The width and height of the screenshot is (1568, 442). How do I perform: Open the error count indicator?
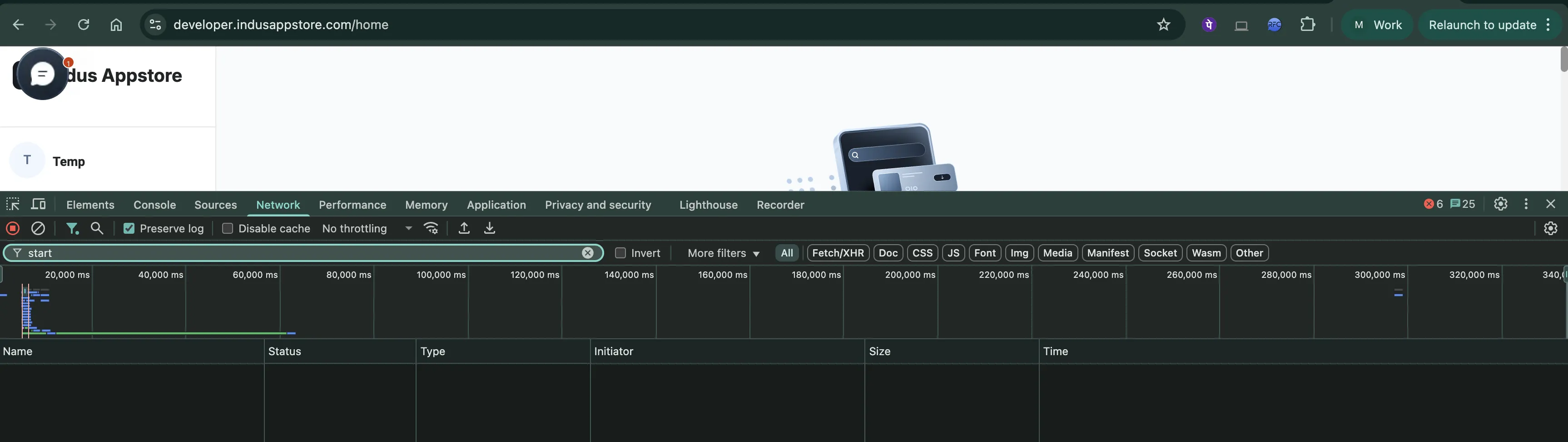pyautogui.click(x=1434, y=204)
